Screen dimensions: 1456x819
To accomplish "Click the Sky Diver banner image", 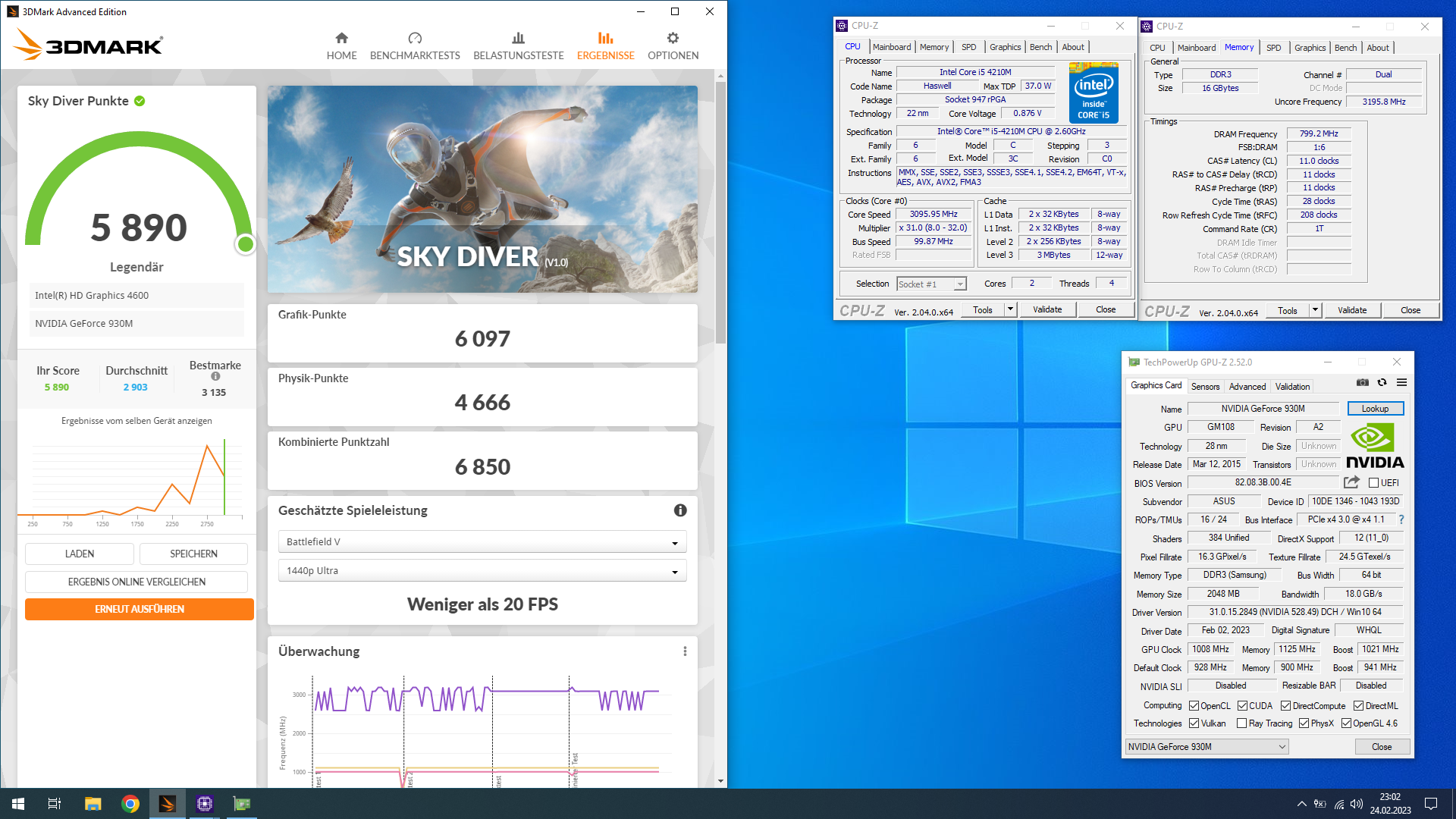I will [x=482, y=189].
